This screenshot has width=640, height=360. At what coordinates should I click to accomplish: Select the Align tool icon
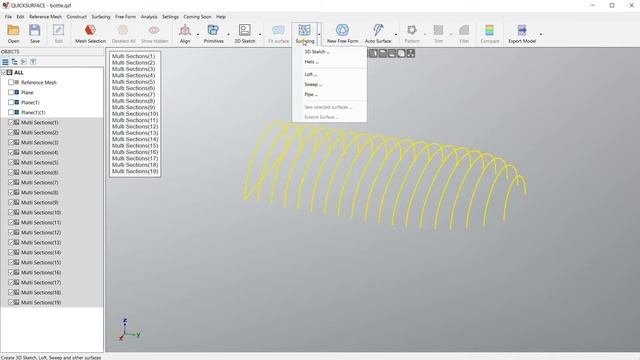185,30
